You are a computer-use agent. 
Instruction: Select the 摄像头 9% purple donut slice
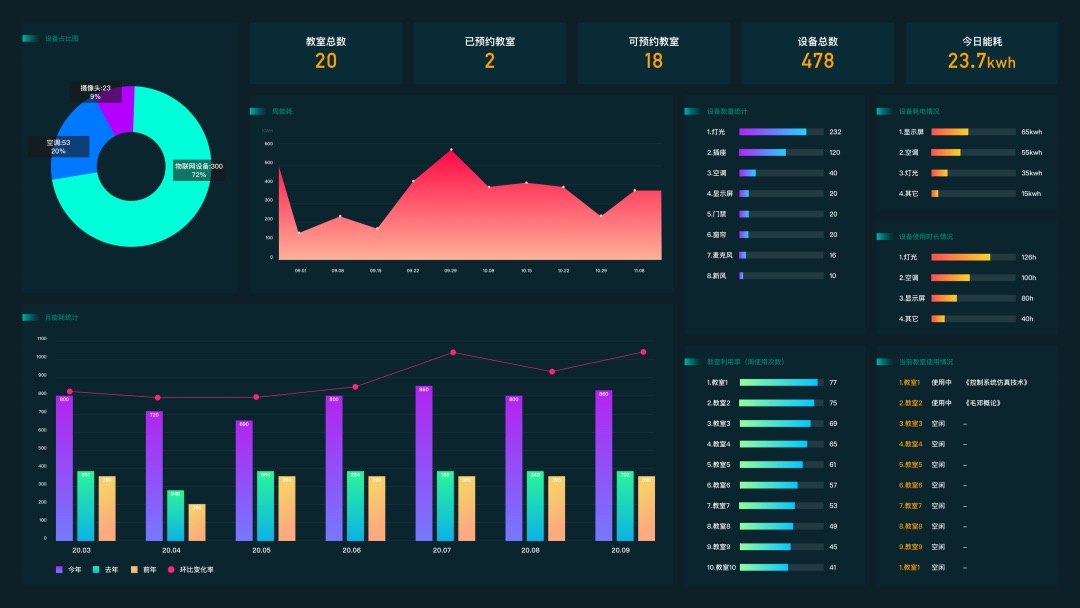pos(118,108)
